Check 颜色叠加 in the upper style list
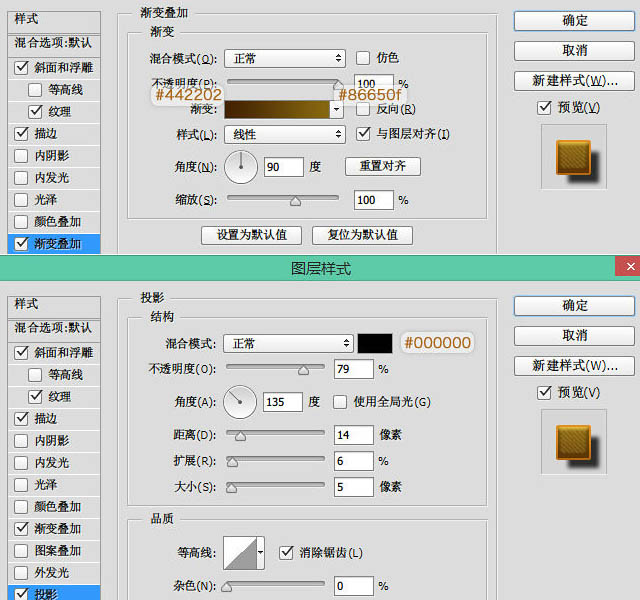 [21, 222]
